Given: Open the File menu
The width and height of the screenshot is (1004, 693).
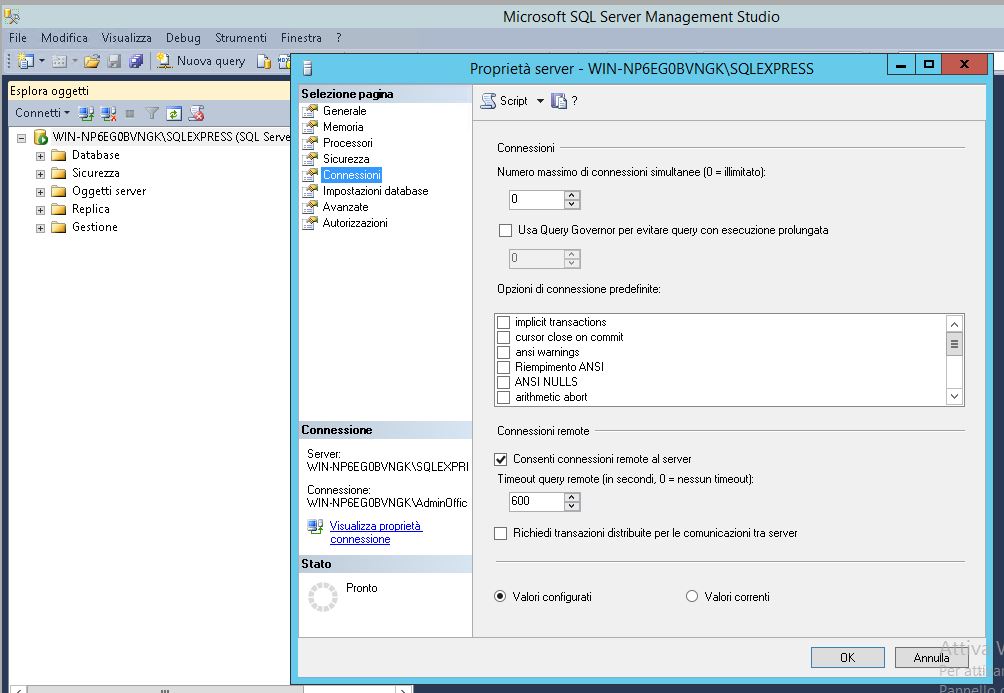Looking at the screenshot, I should [18, 38].
